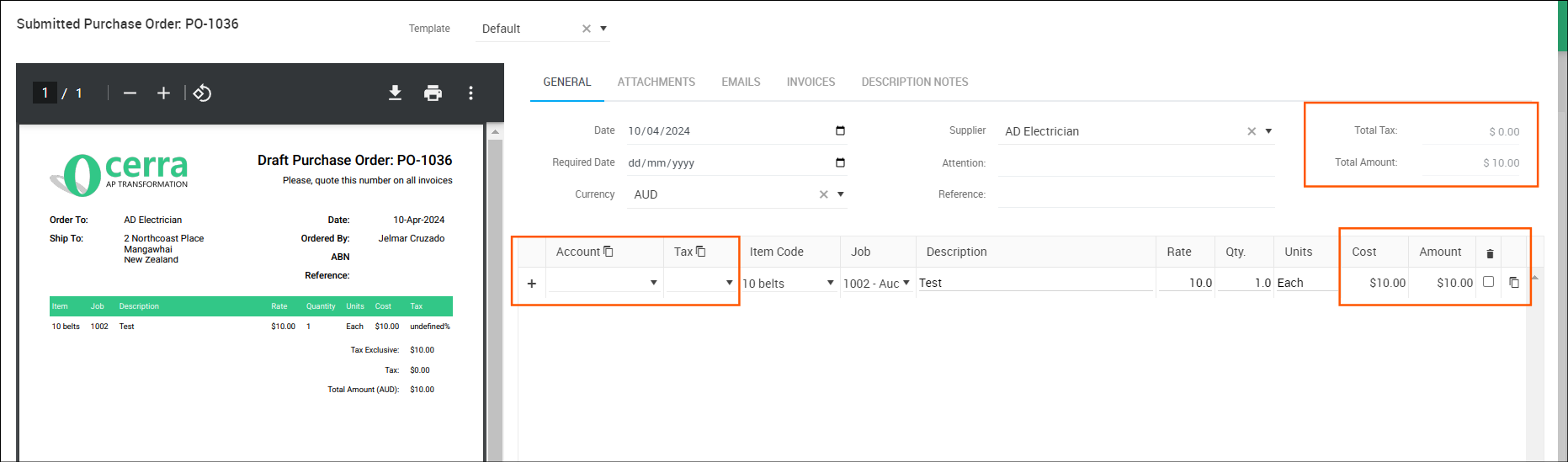
Task: Edit the Description field containing Test
Action: [x=1035, y=283]
